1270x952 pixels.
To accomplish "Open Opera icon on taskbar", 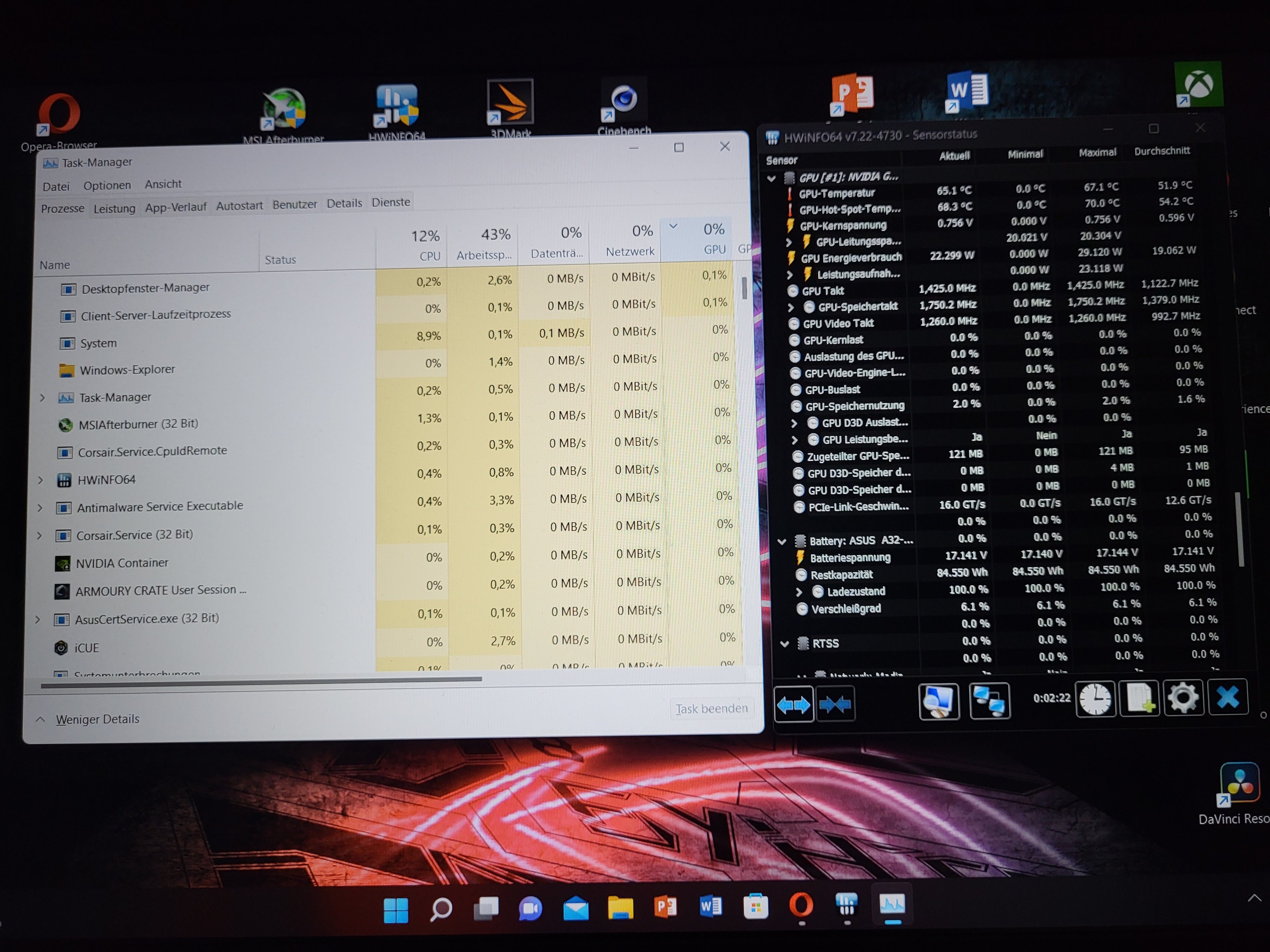I will point(801,905).
